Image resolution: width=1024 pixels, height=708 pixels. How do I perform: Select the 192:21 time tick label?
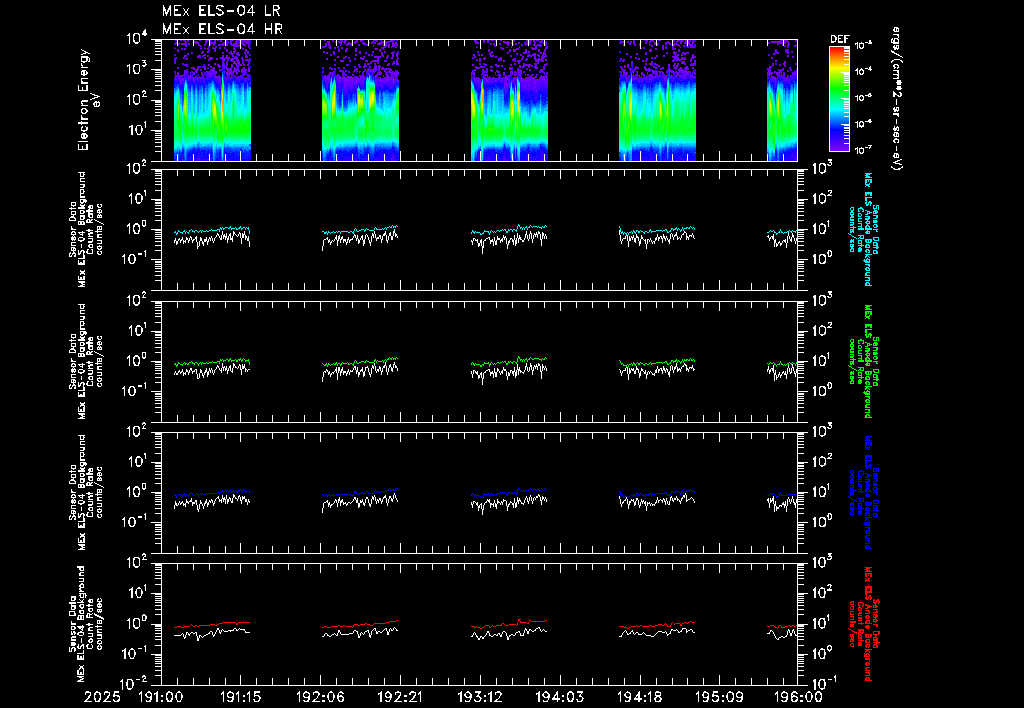(x=400, y=698)
